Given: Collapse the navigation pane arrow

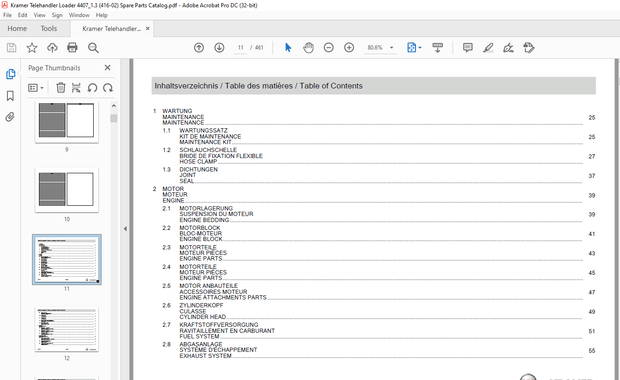Looking at the screenshot, I should pyautogui.click(x=125, y=229).
